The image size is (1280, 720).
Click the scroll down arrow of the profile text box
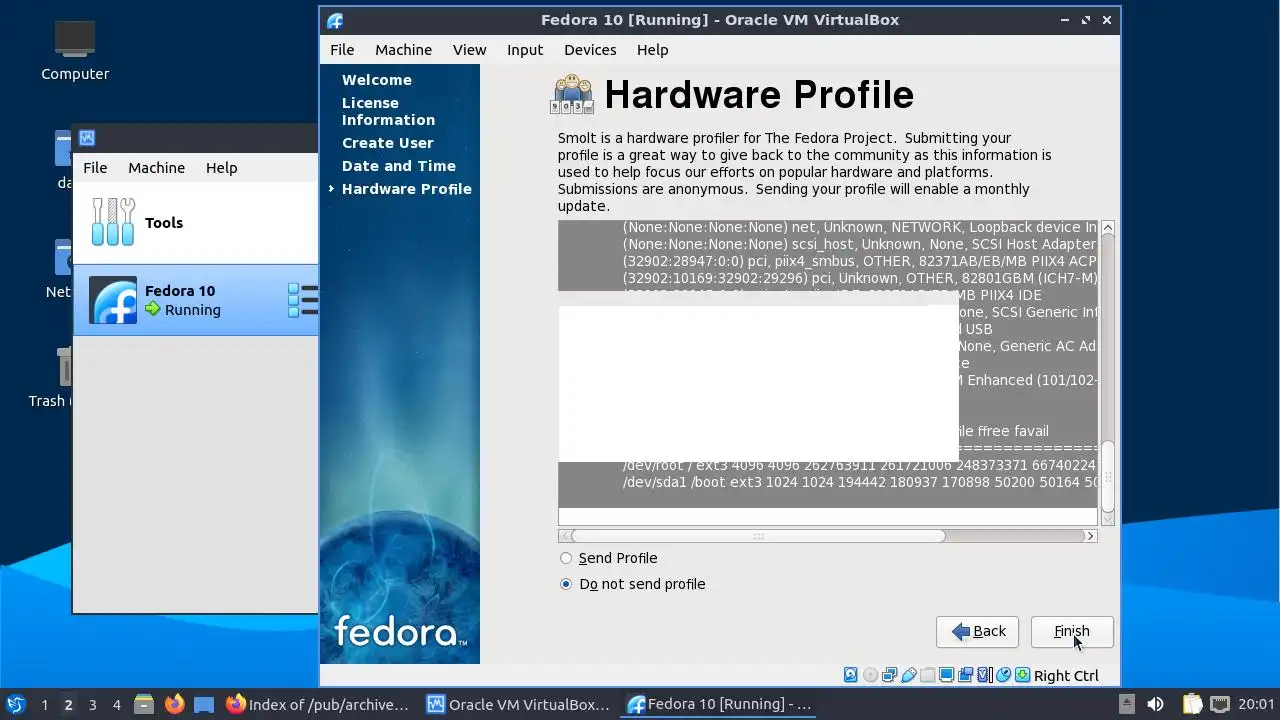coord(1107,517)
